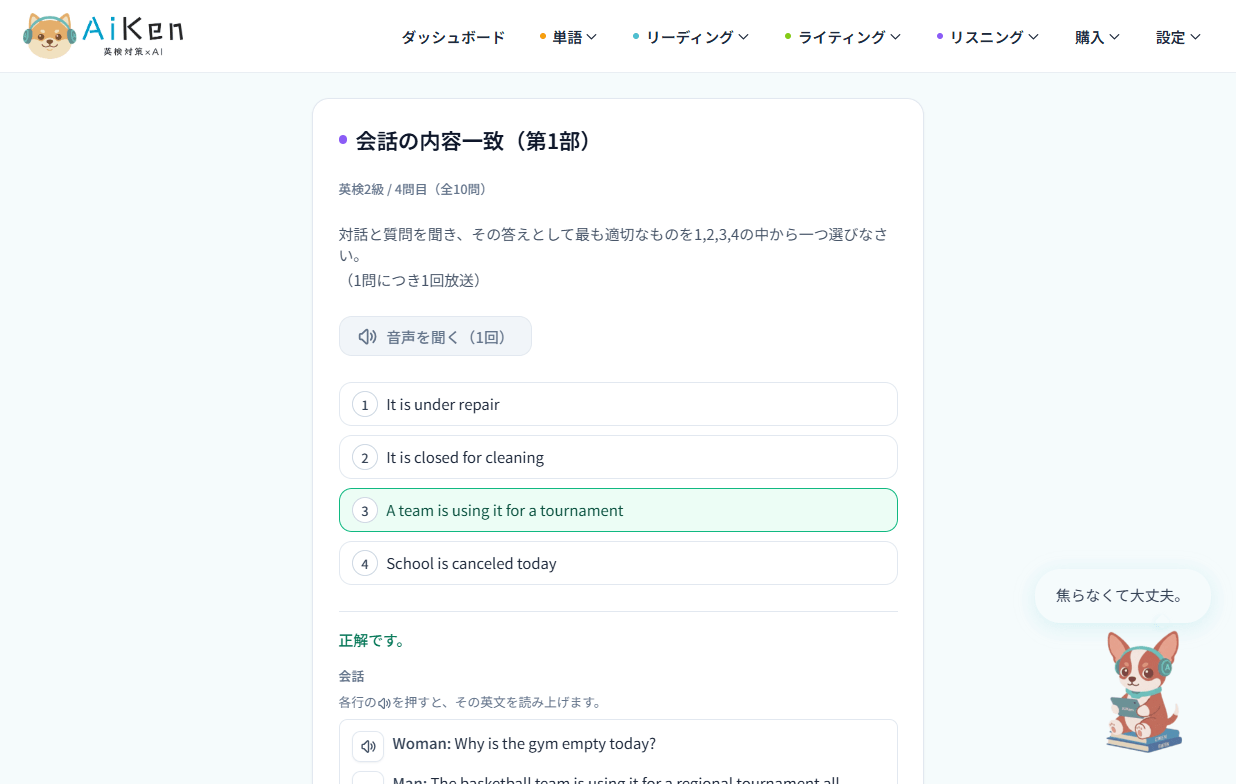Viewport: 1236px width, 784px height.
Task: Click the AiKen shiba dog logo
Action: point(103,36)
